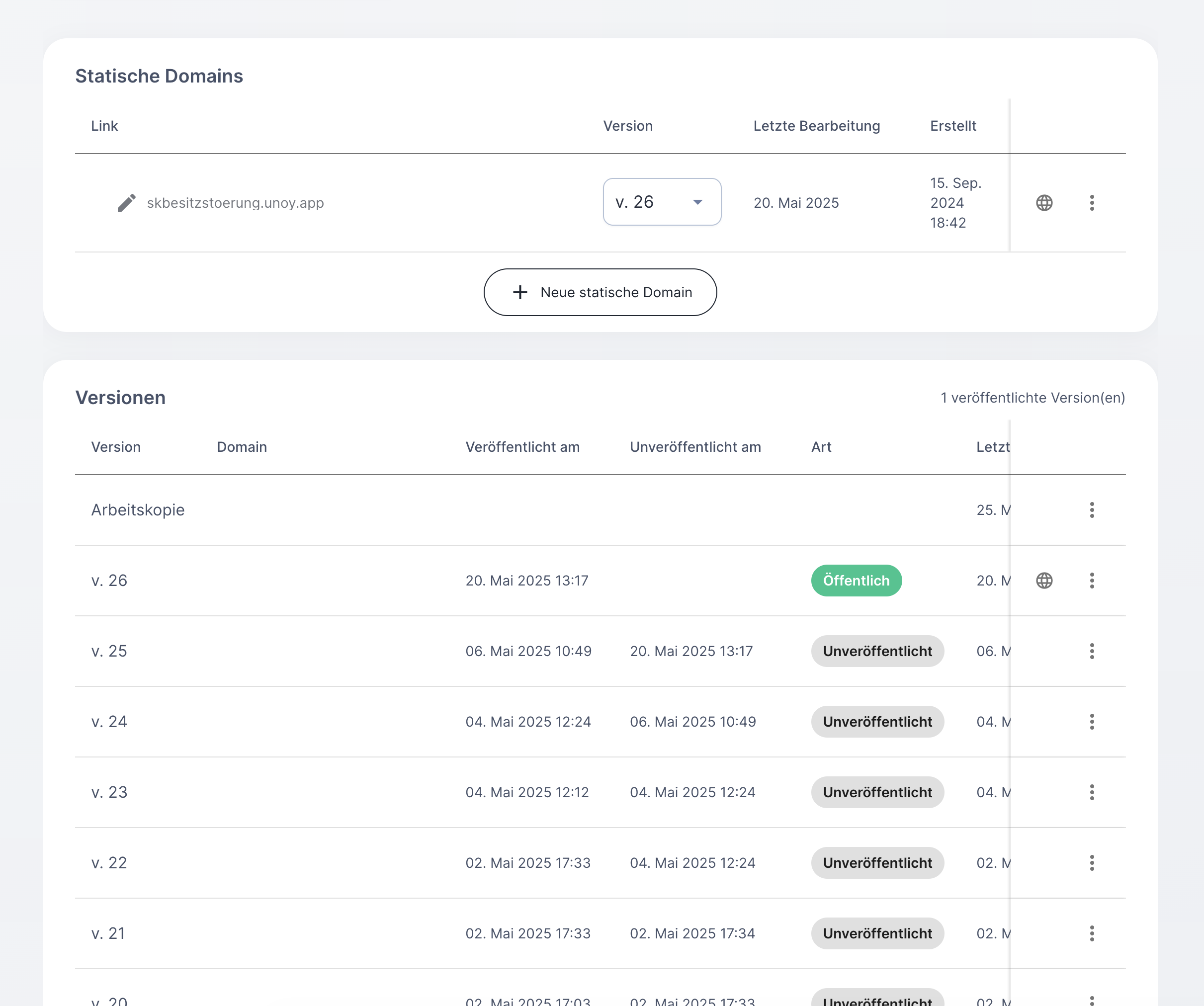The height and width of the screenshot is (1006, 1204).
Task: Click 1 veröffentlichte Version(en) text
Action: pos(1032,398)
